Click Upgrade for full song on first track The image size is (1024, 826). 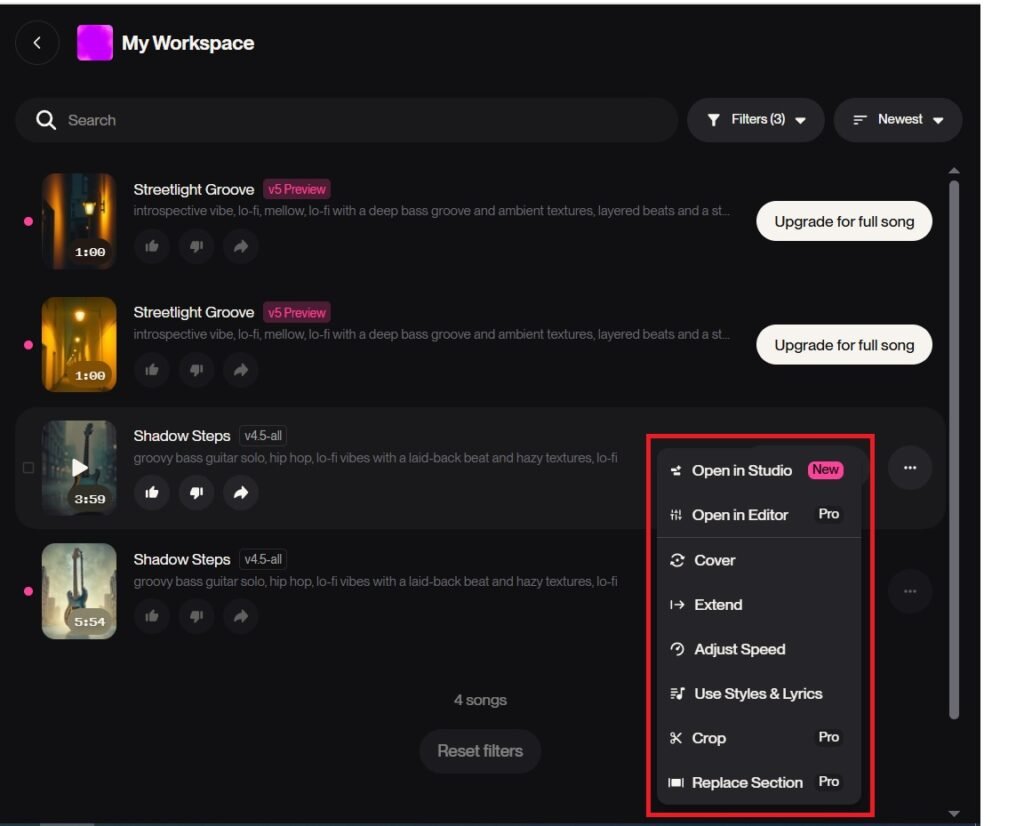(844, 222)
